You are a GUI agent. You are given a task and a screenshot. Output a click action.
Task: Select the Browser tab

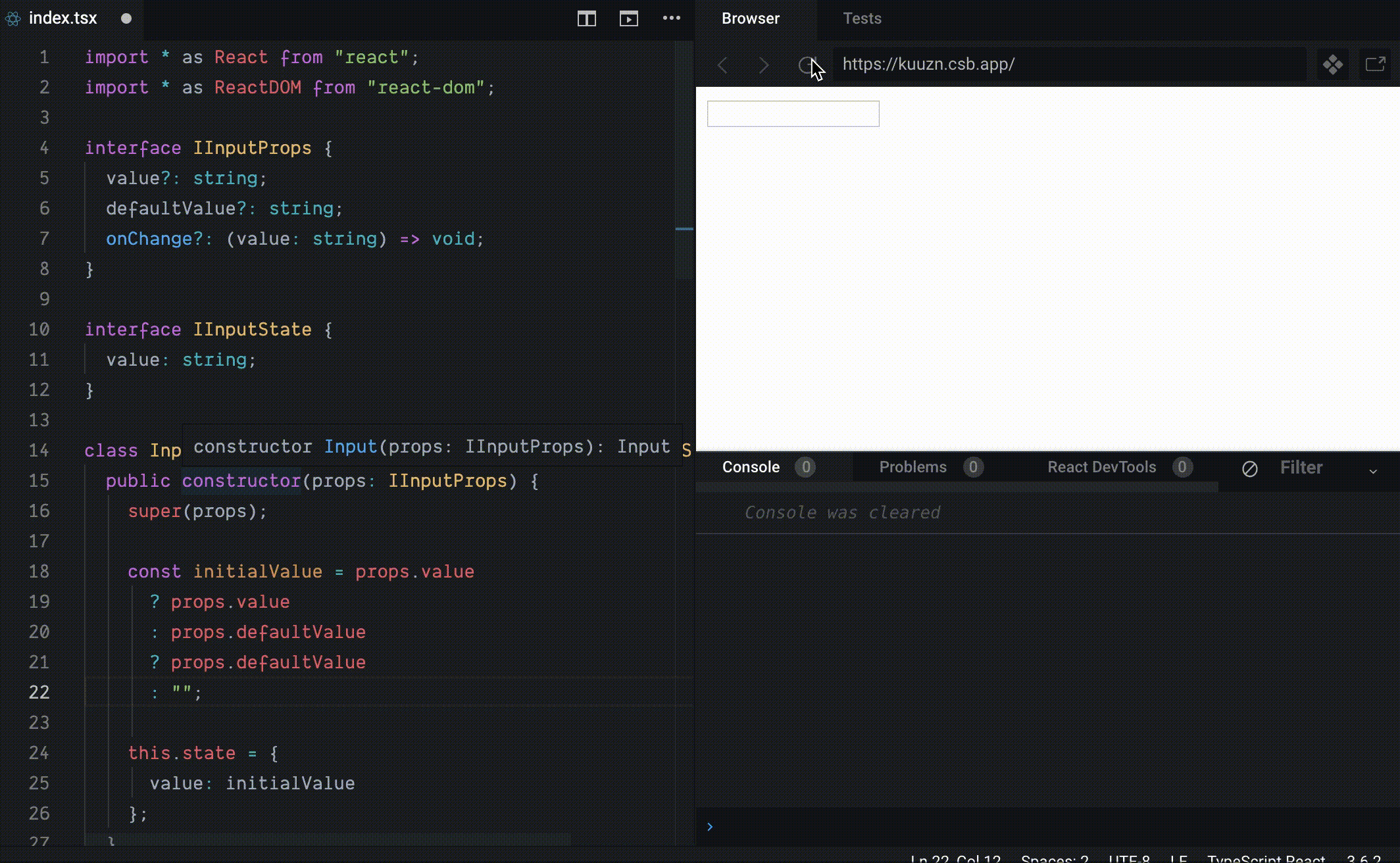pyautogui.click(x=750, y=18)
